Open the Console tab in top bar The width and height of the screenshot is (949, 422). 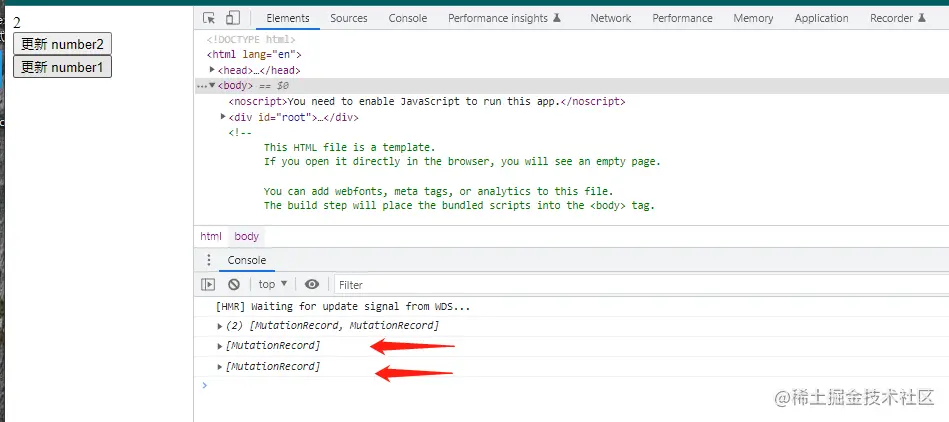(x=408, y=18)
